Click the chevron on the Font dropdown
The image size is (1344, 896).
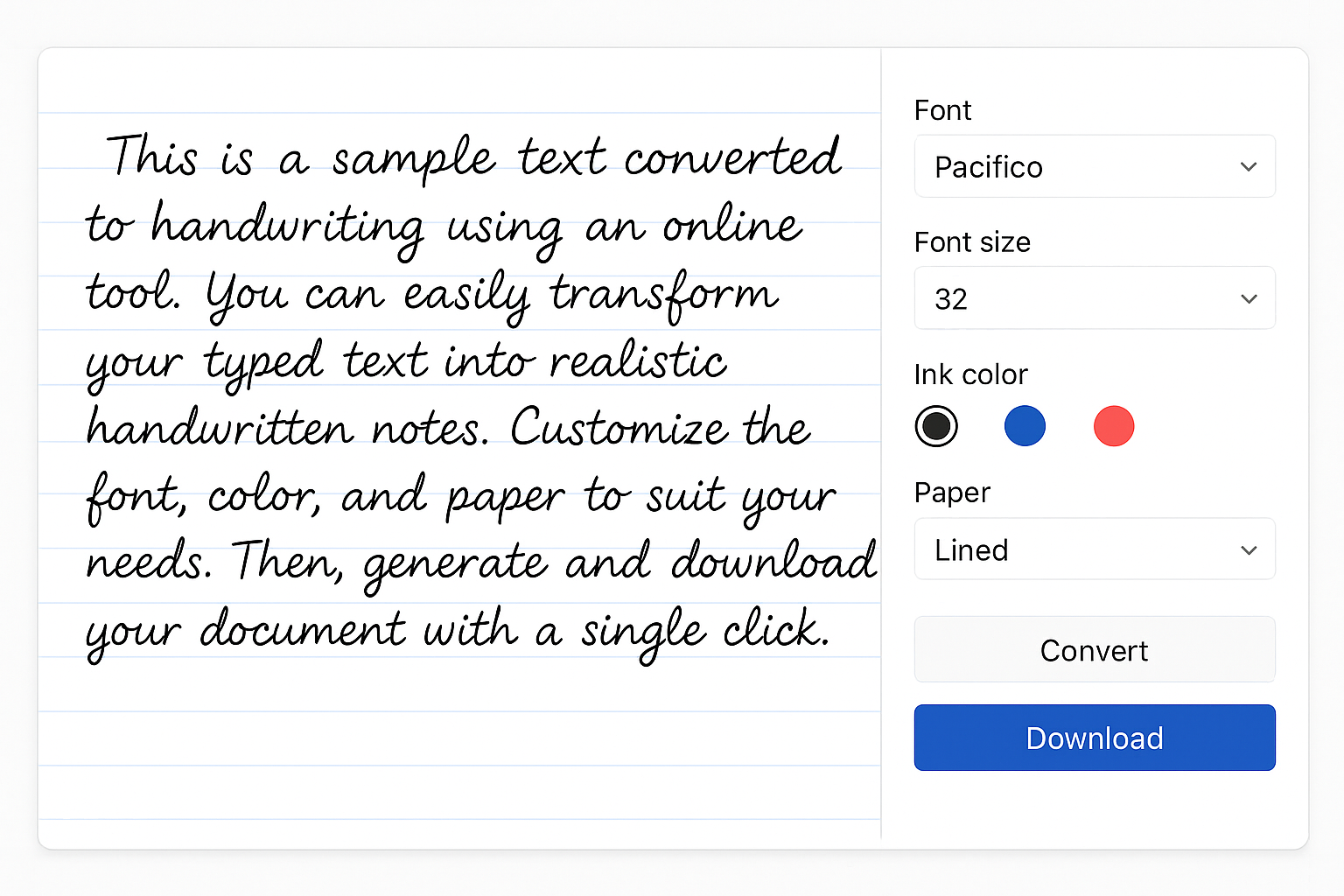(x=1249, y=166)
